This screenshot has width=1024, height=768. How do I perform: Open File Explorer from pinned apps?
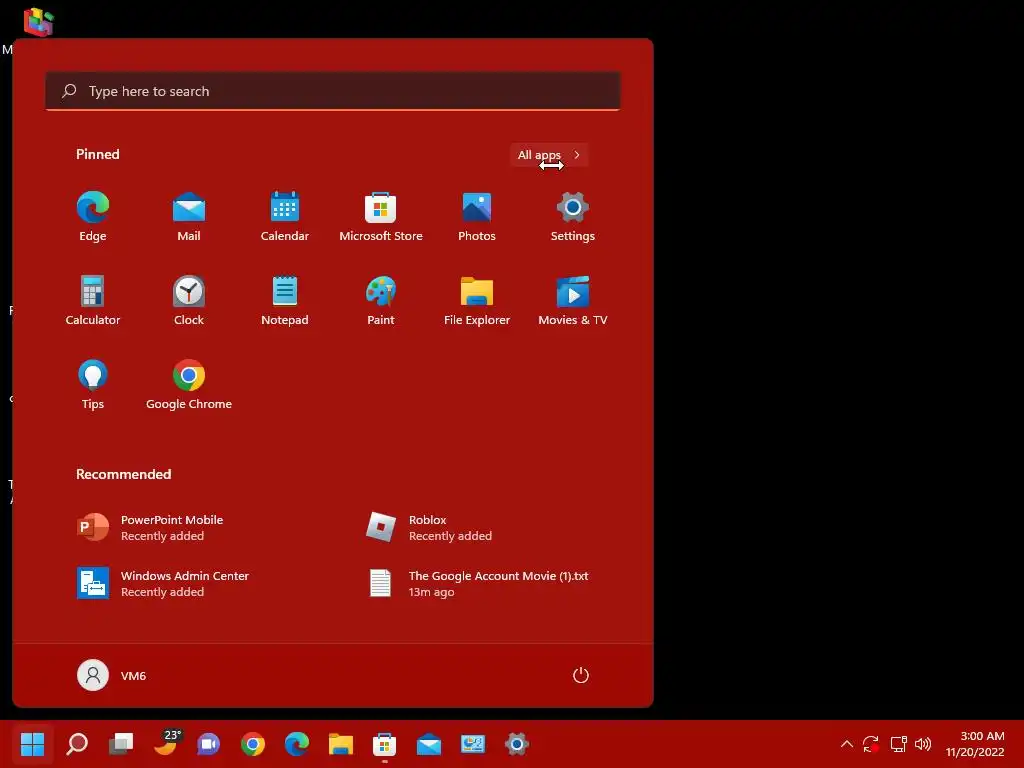477,300
